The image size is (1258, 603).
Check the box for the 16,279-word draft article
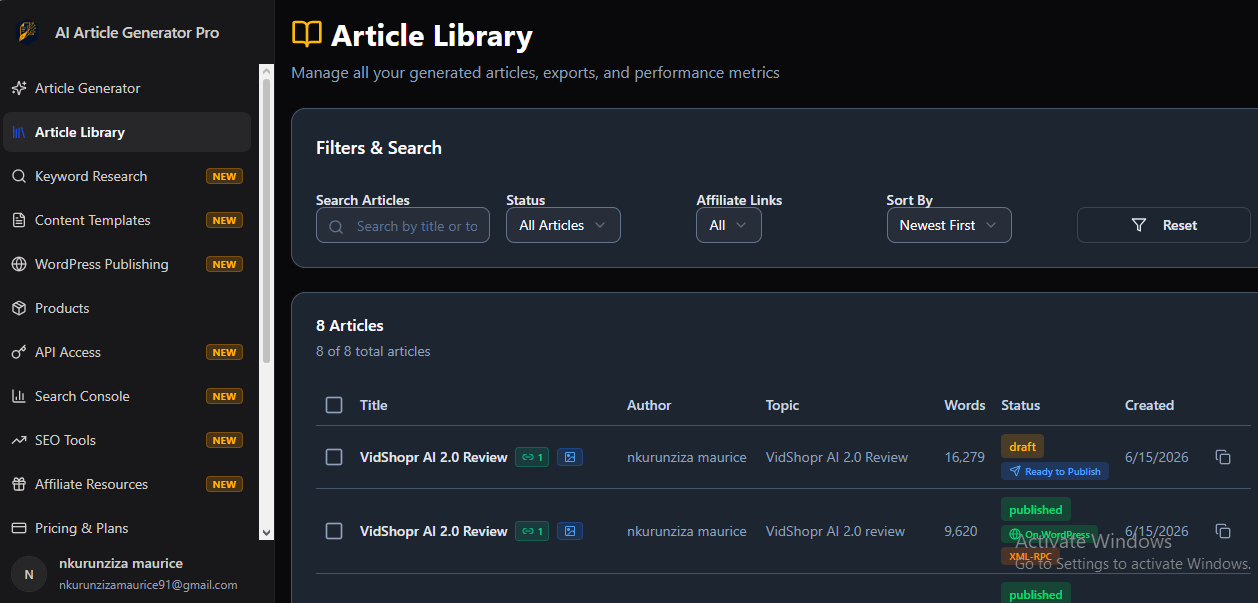click(x=334, y=457)
